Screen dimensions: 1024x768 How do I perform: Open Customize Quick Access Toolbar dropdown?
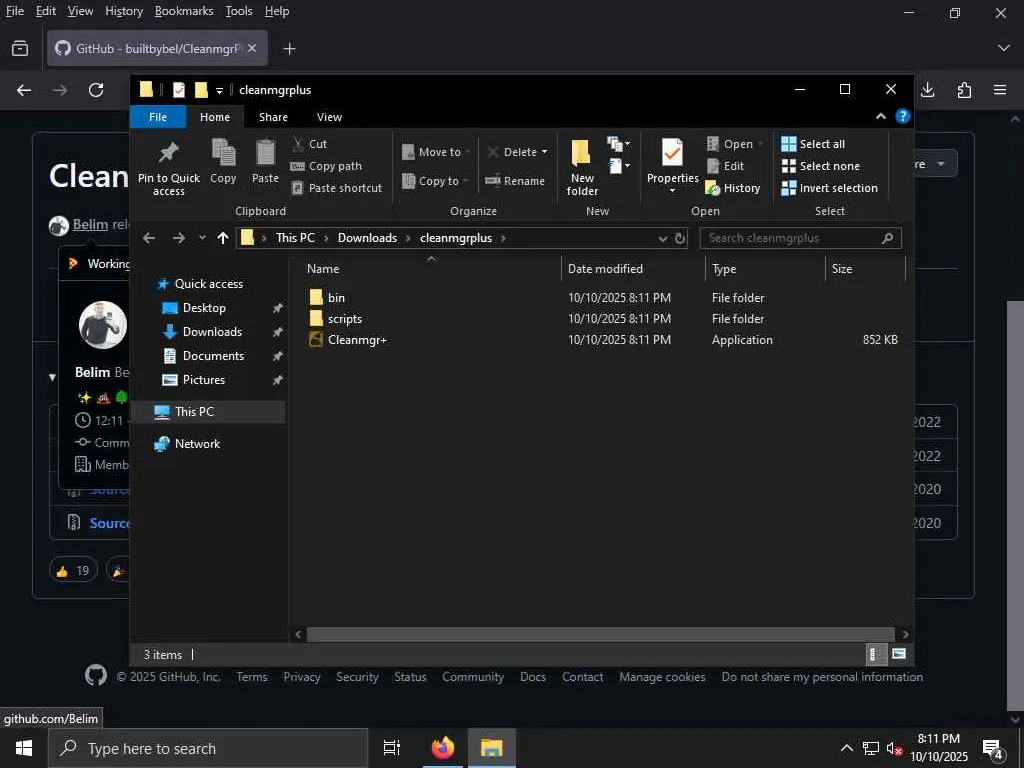pos(219,91)
